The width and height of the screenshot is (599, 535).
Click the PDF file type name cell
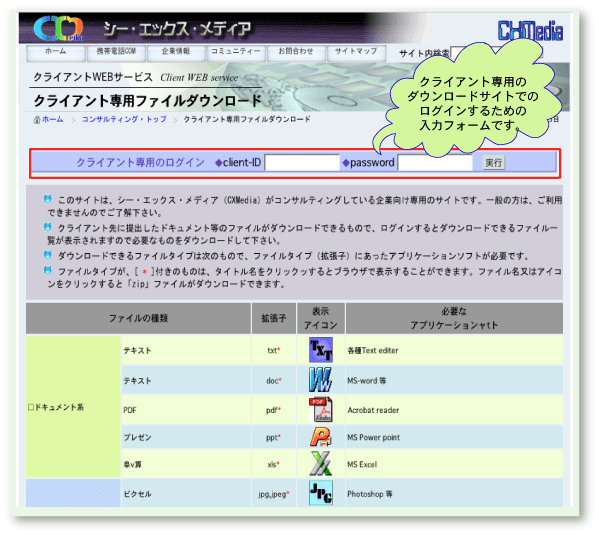click(186, 410)
